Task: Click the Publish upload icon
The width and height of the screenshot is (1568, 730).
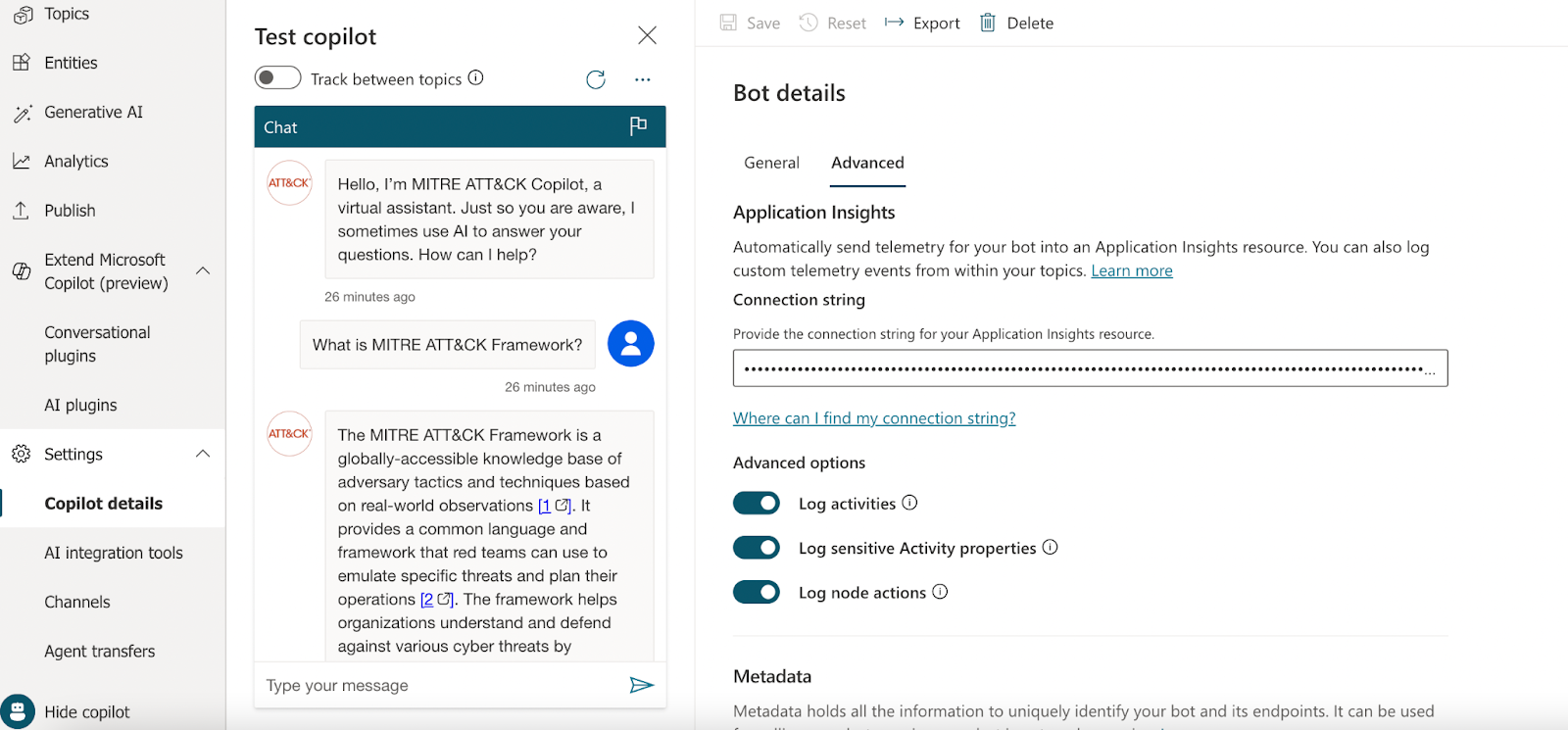Action: (x=22, y=210)
